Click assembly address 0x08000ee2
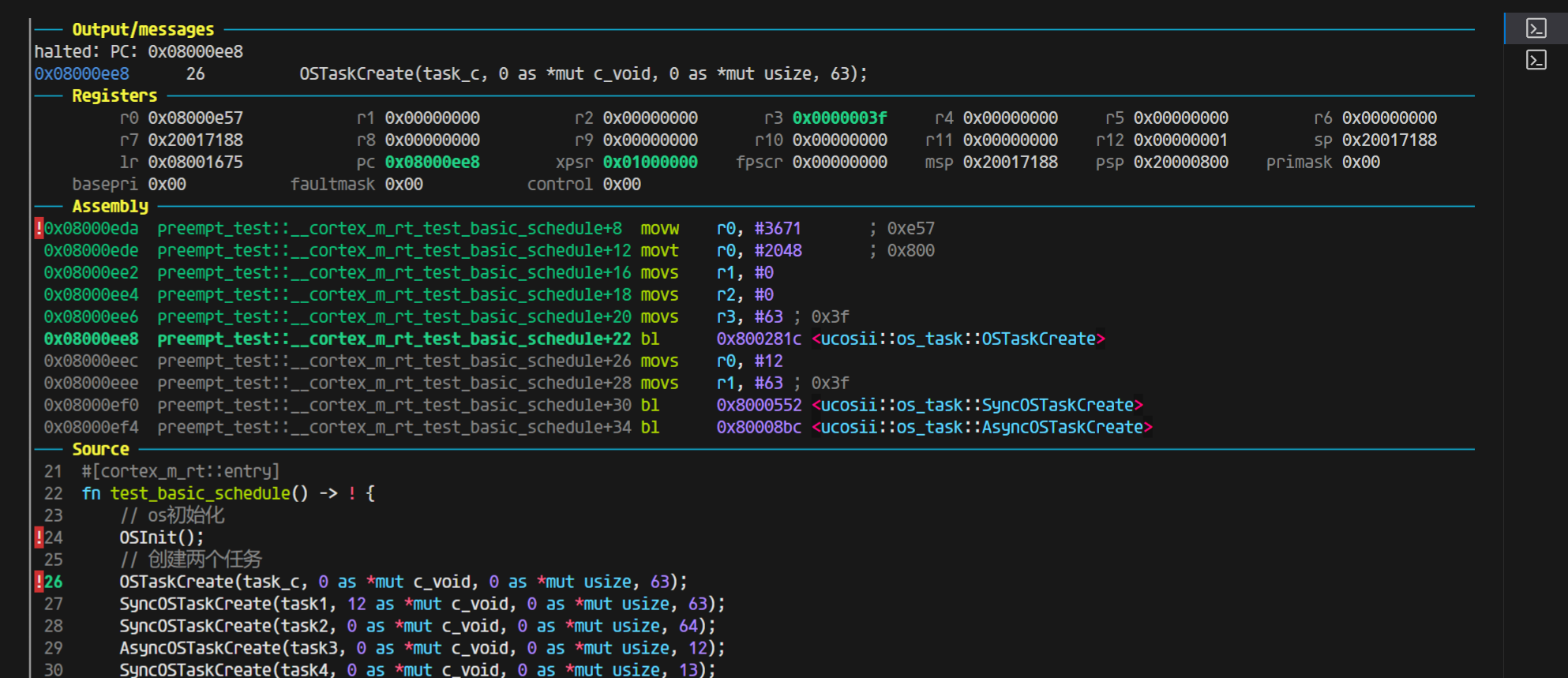 coord(91,272)
